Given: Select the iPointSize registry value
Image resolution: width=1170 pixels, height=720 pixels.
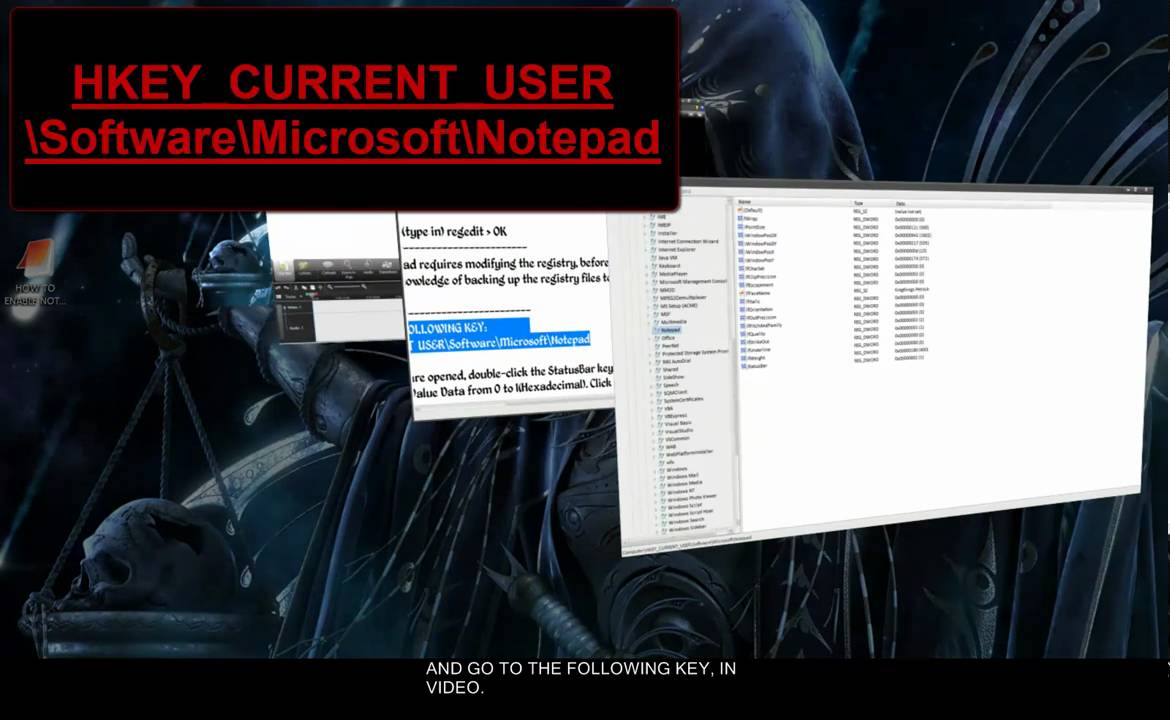Looking at the screenshot, I should point(753,227).
